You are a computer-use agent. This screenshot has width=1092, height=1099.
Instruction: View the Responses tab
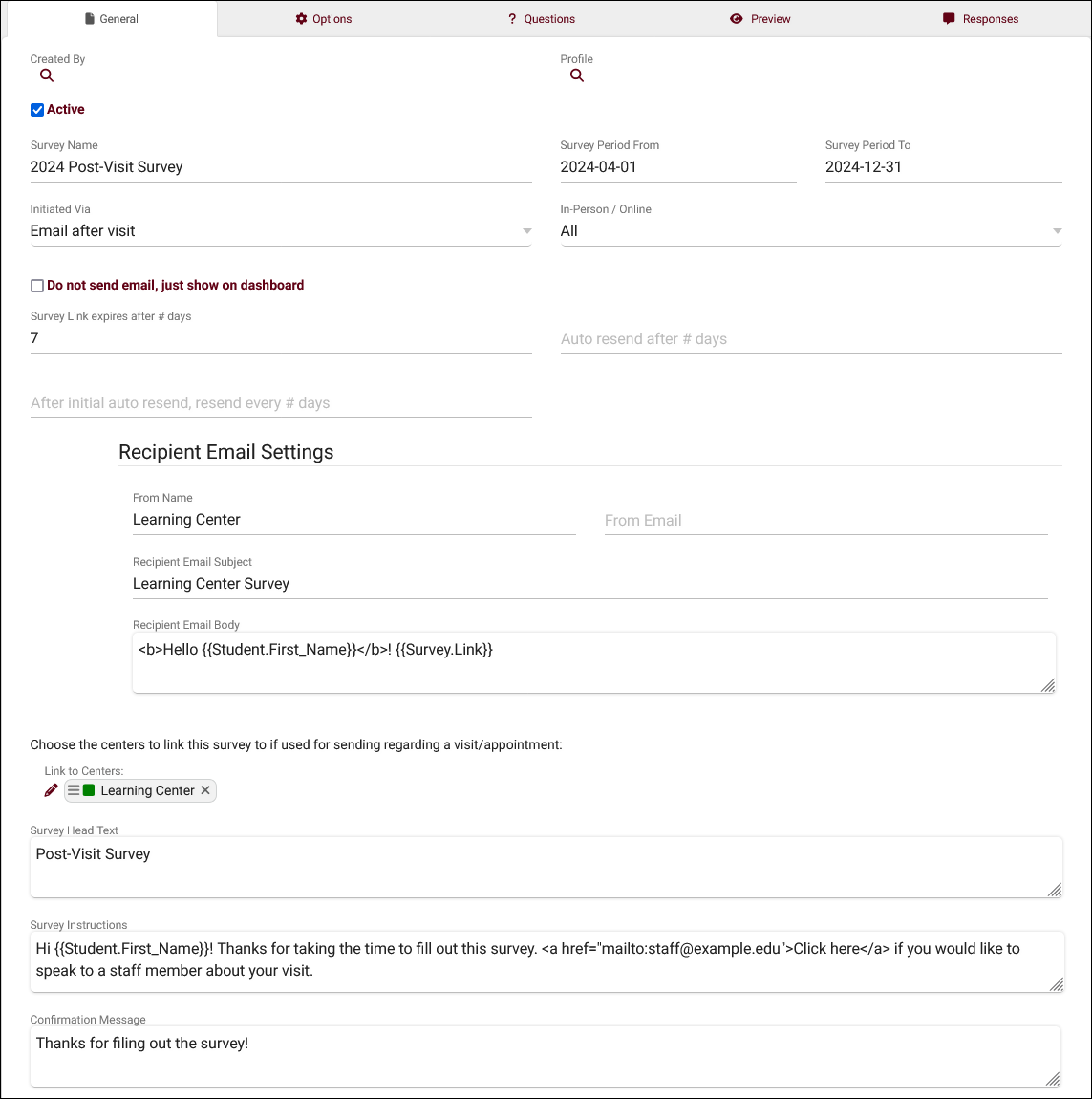coord(980,19)
